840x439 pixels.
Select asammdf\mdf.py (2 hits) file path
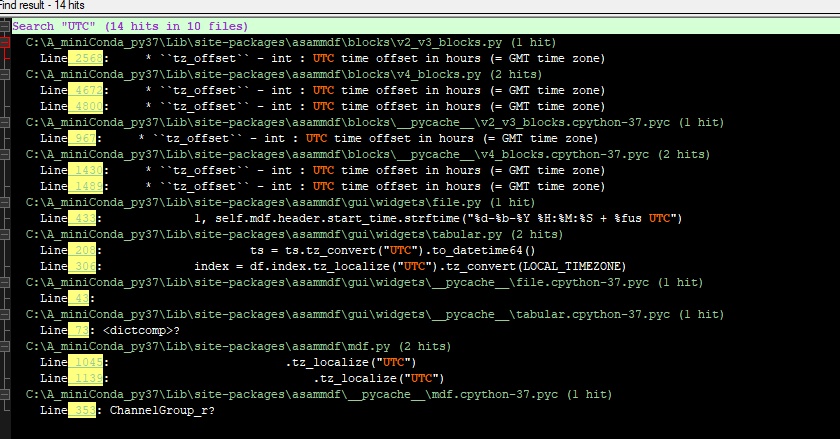[x=238, y=346]
